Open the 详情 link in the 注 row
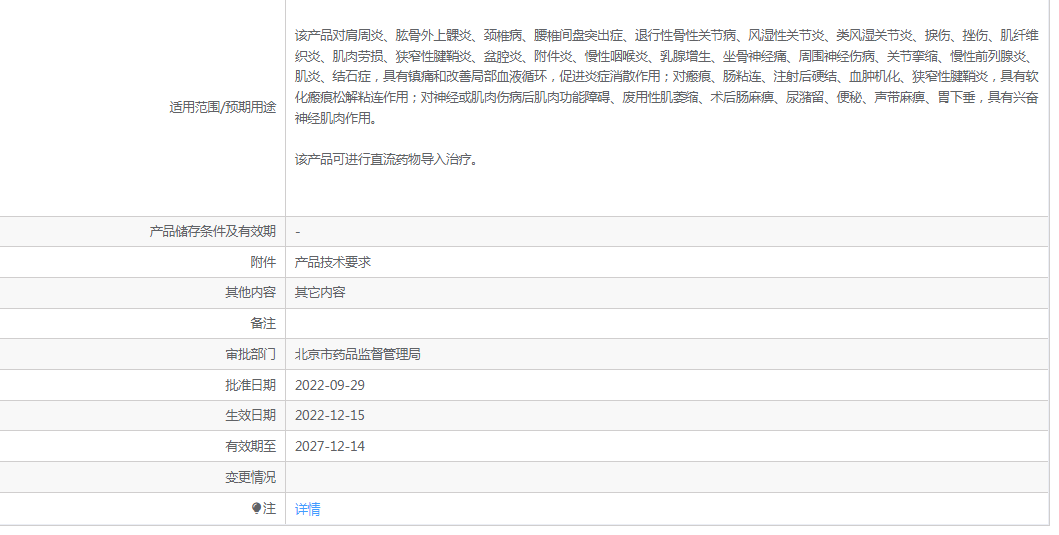Image resolution: width=1059 pixels, height=535 pixels. pos(308,509)
